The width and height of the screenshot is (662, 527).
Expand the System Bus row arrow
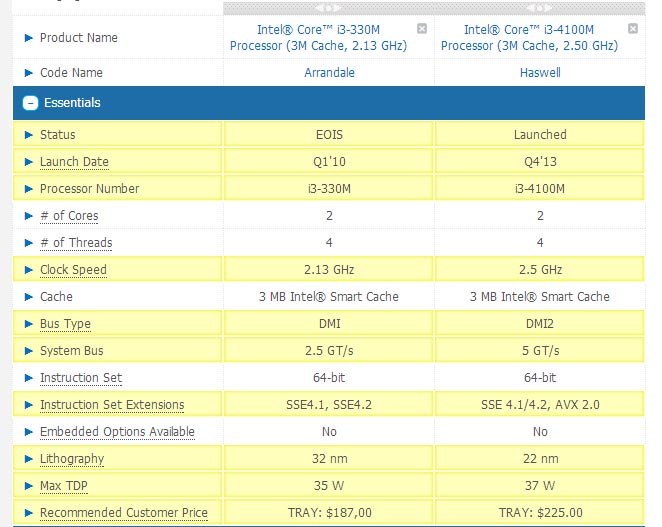(x=29, y=351)
